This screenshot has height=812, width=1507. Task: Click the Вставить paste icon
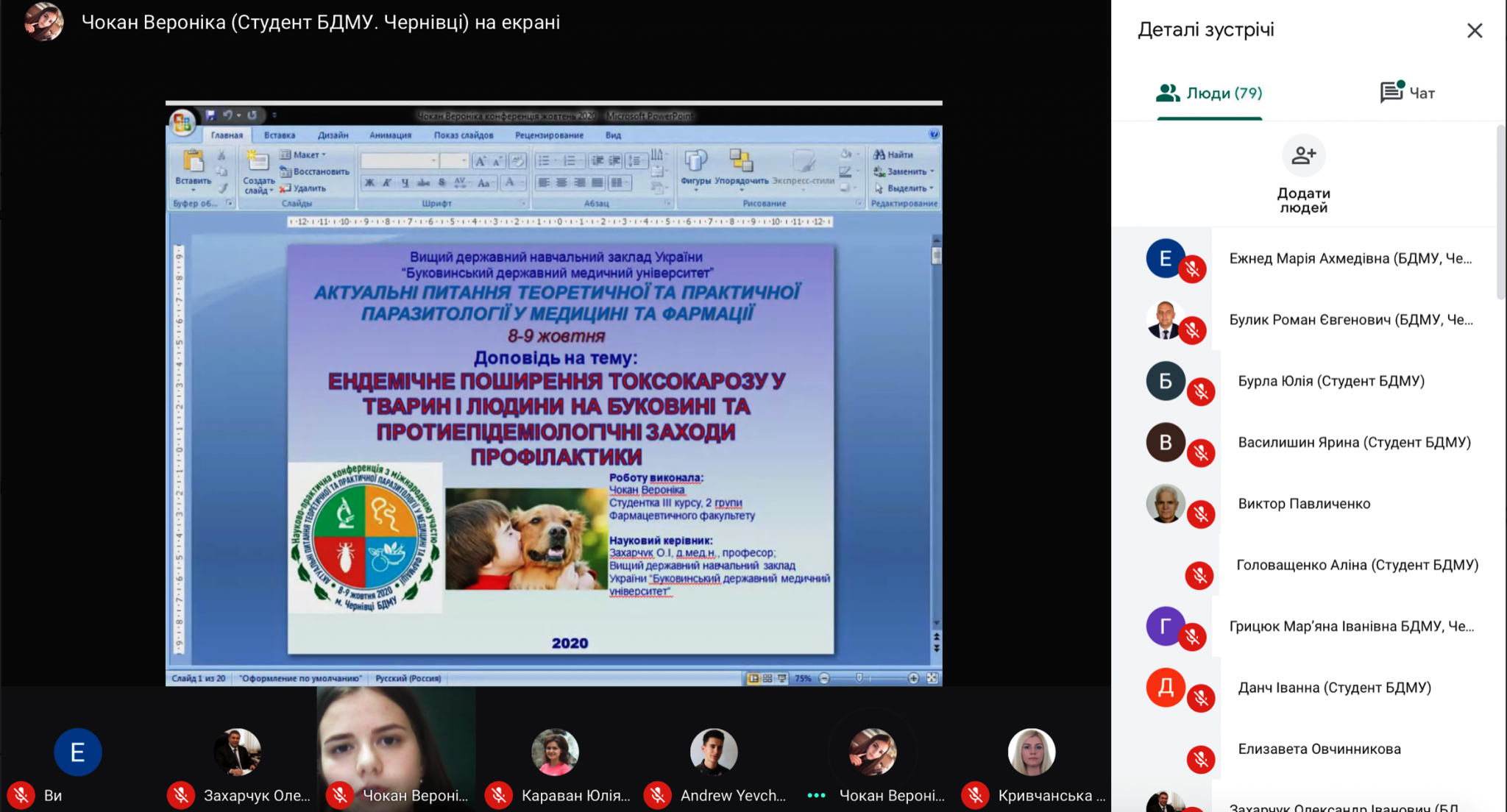(193, 162)
